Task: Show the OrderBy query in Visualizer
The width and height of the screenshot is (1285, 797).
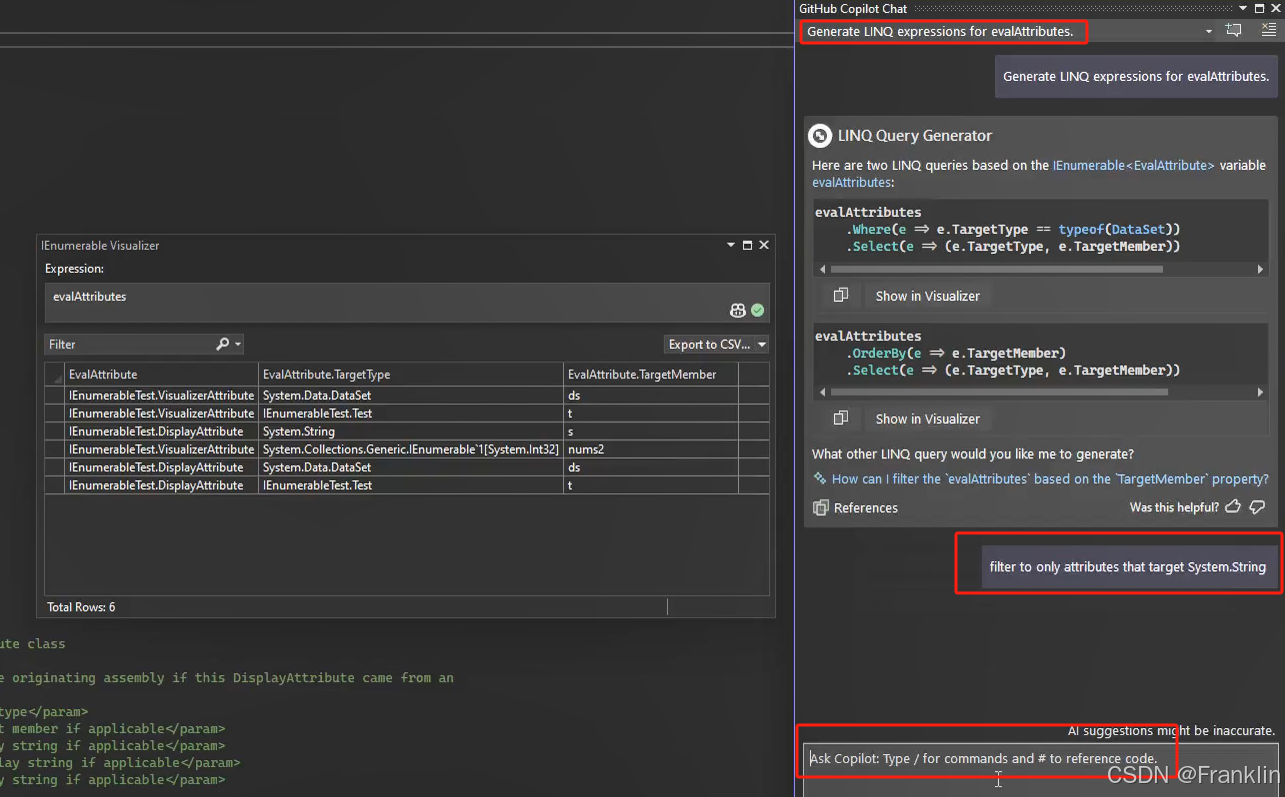Action: click(x=927, y=419)
